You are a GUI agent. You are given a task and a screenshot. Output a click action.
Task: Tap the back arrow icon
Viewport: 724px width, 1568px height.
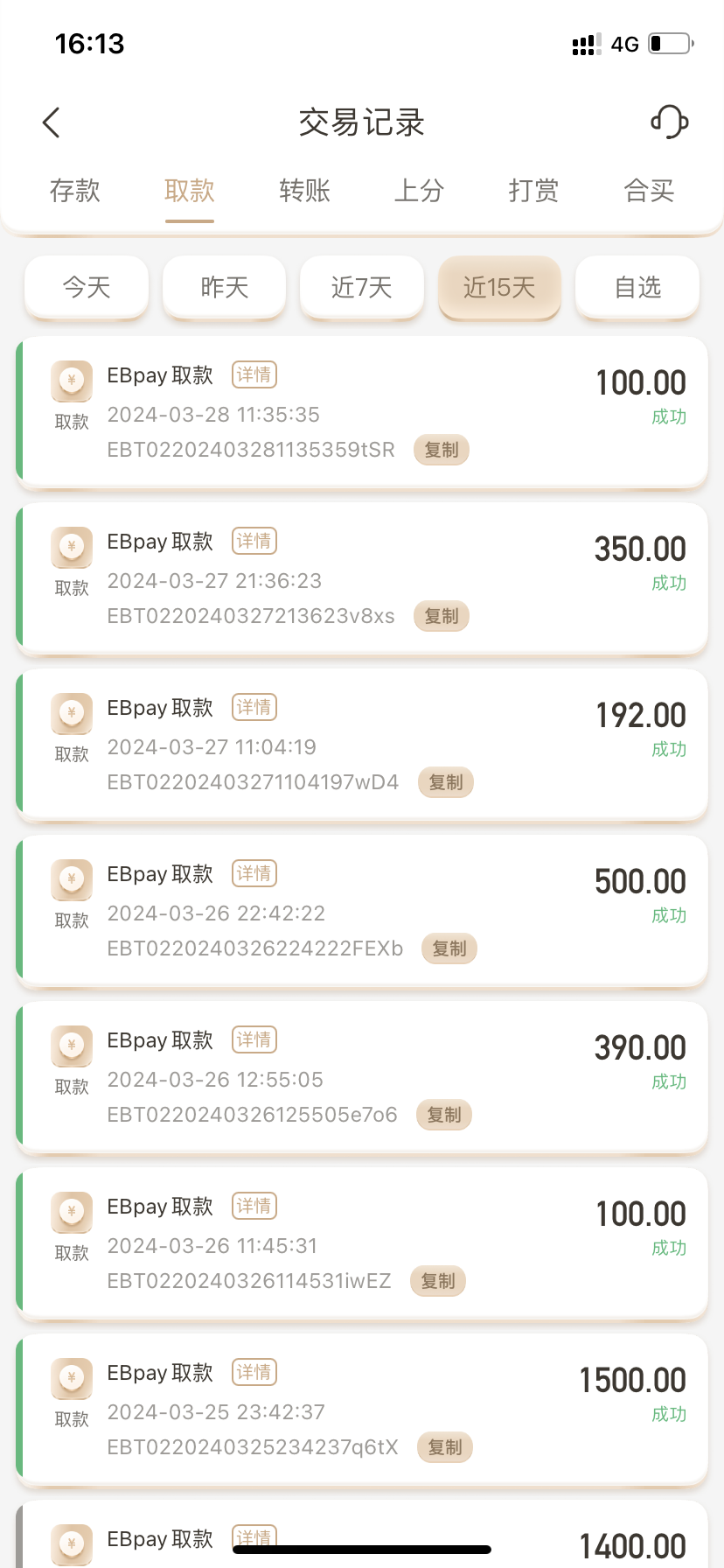52,122
